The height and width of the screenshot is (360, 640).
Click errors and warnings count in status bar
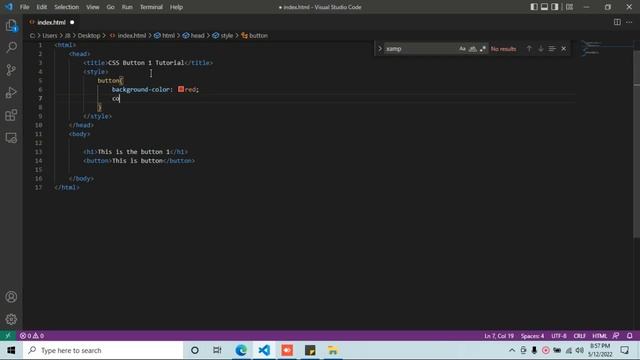[32, 336]
